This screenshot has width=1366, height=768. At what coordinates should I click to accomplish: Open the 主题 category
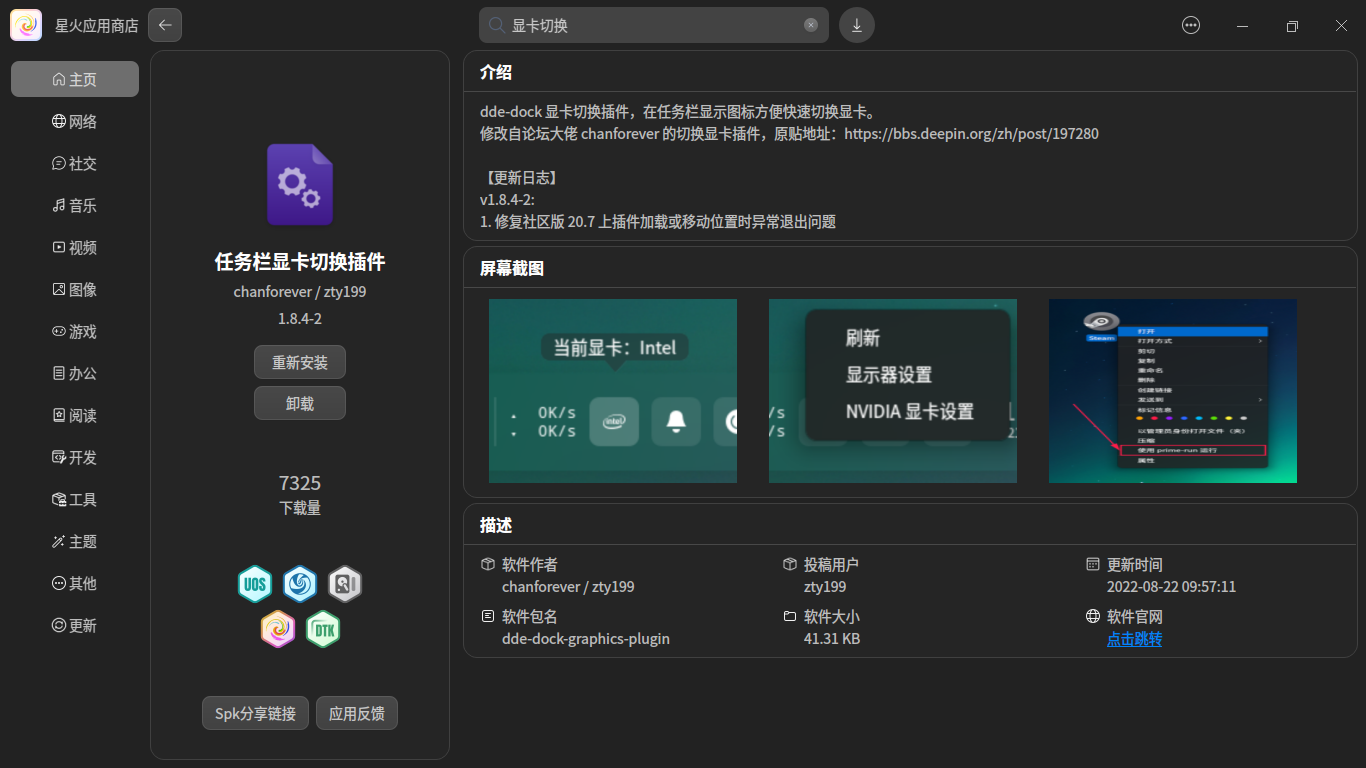75,541
